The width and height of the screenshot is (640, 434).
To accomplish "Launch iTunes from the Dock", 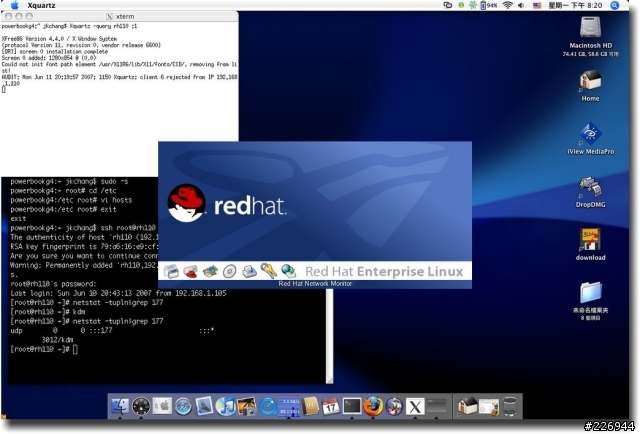I will tap(225, 406).
